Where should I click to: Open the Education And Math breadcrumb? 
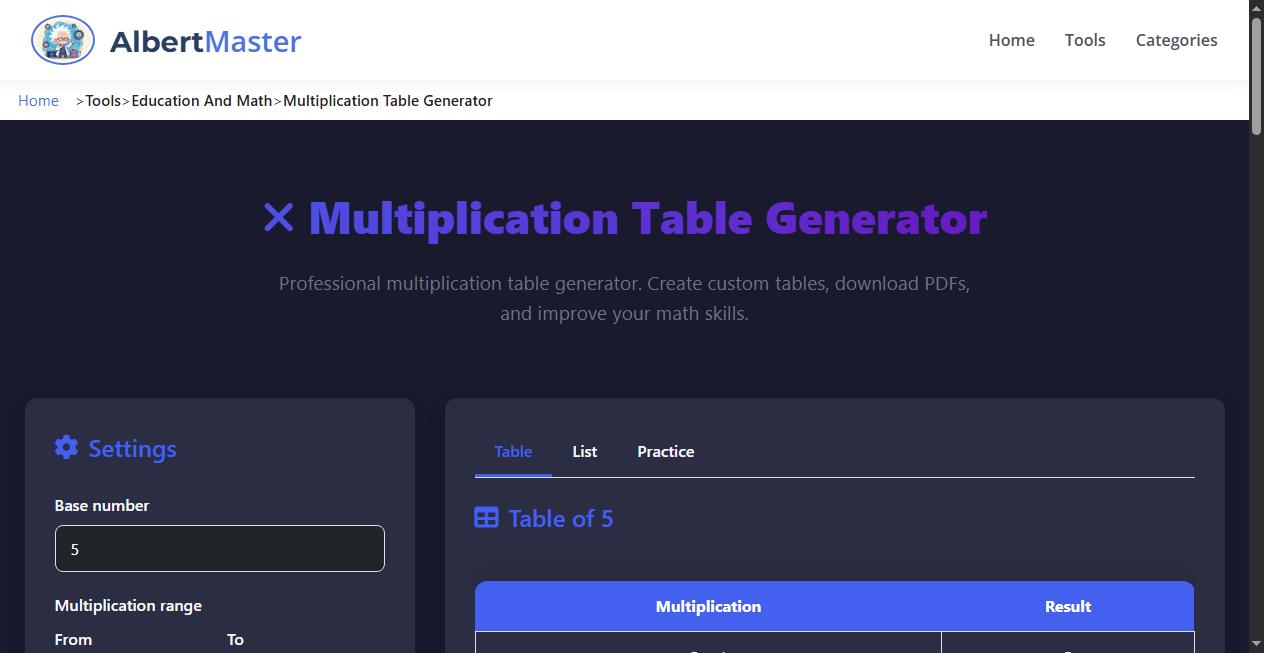(x=201, y=100)
